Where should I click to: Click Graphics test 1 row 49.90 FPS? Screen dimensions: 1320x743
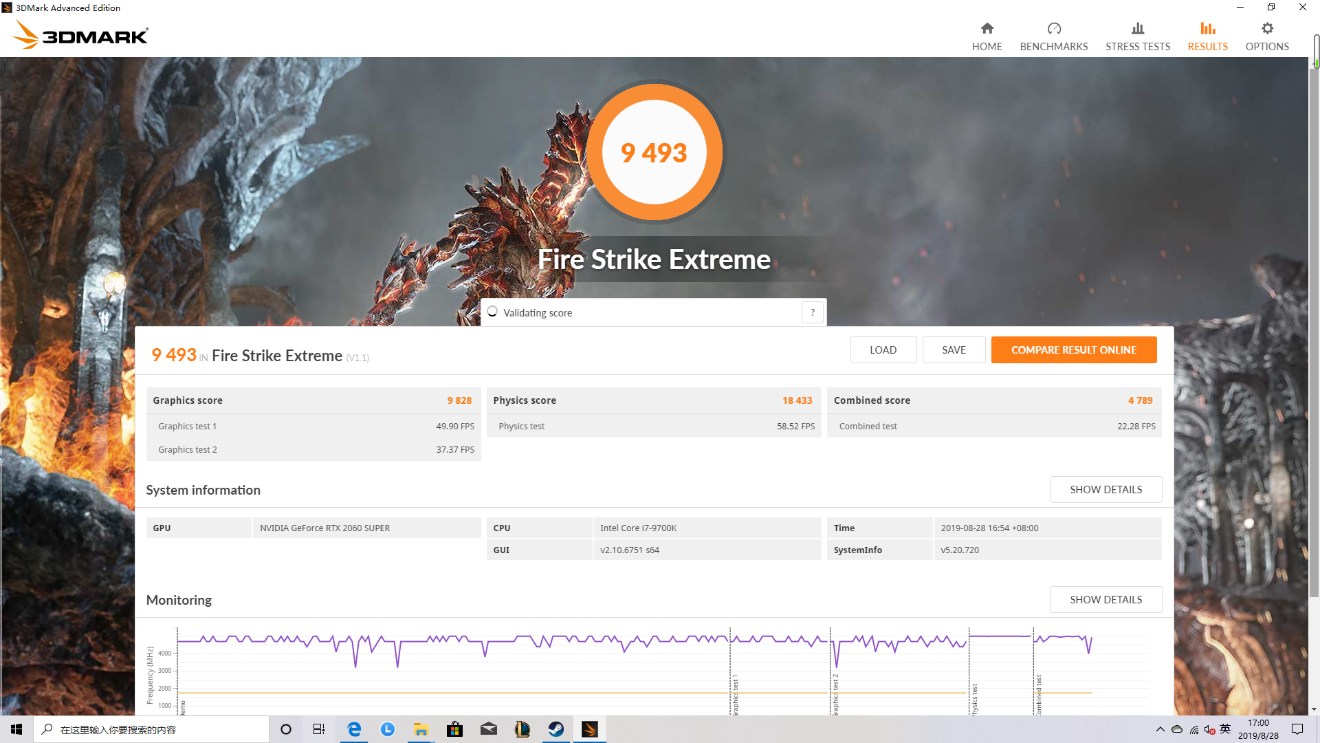pyautogui.click(x=314, y=426)
